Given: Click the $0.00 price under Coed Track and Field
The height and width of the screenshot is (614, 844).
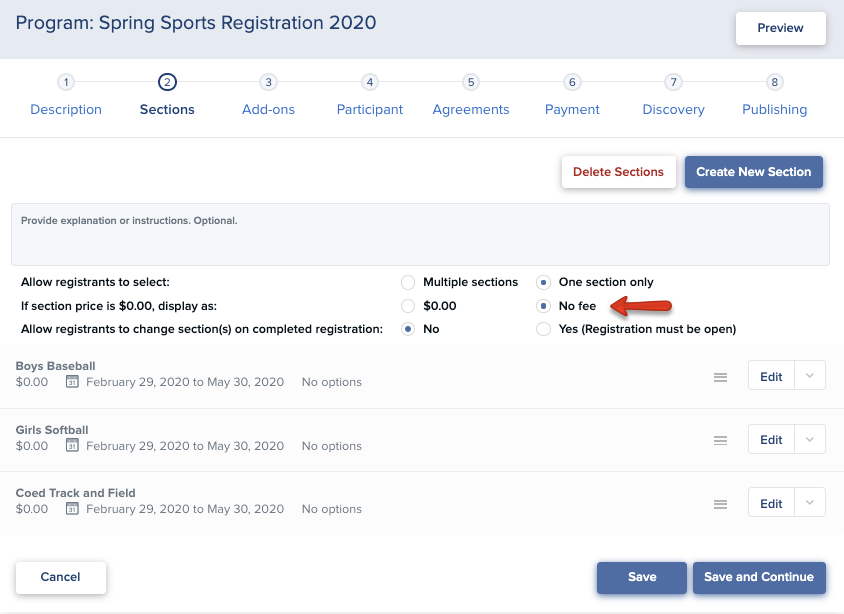Looking at the screenshot, I should point(32,509).
